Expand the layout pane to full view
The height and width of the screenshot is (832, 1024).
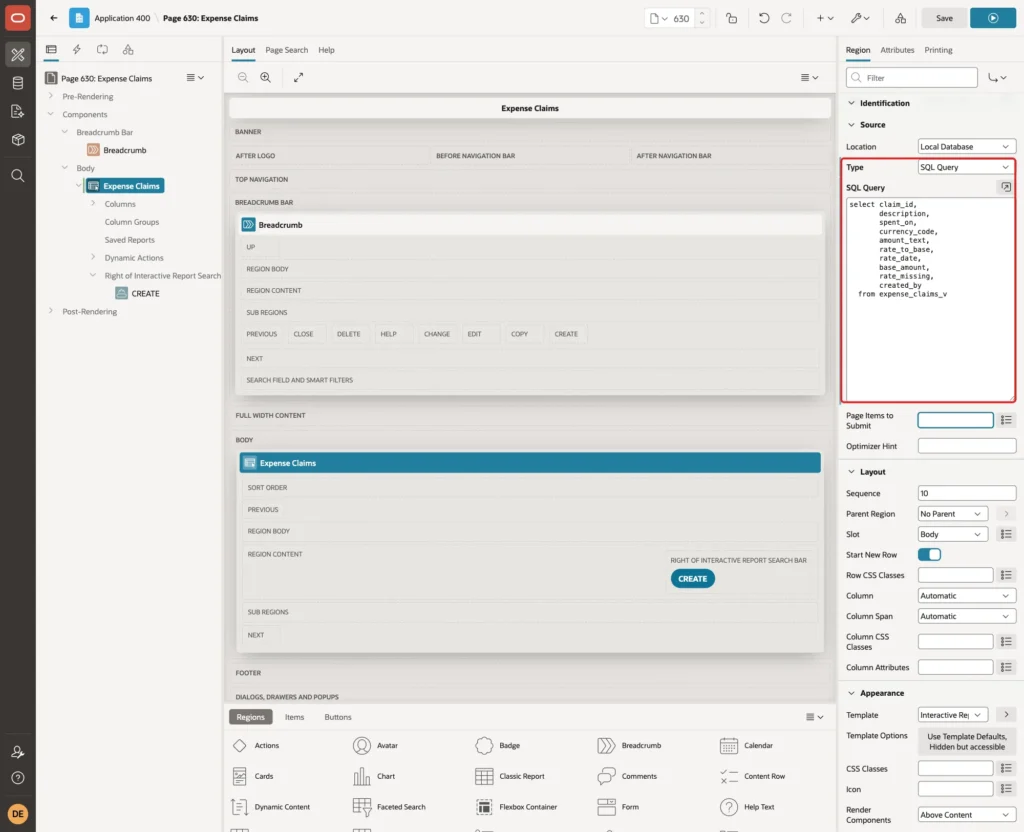pos(298,77)
